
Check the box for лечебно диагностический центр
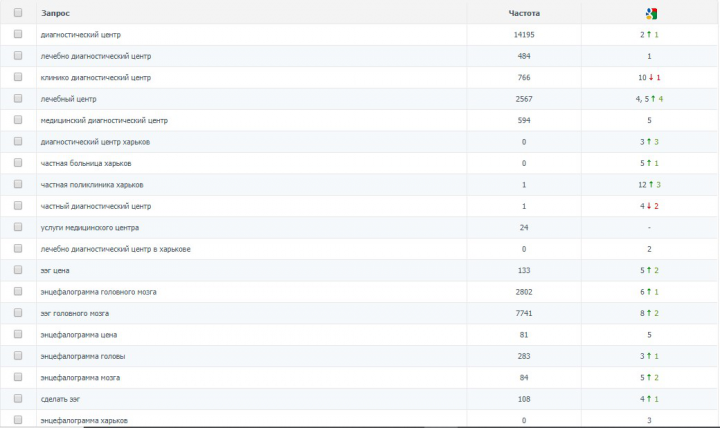[18, 56]
